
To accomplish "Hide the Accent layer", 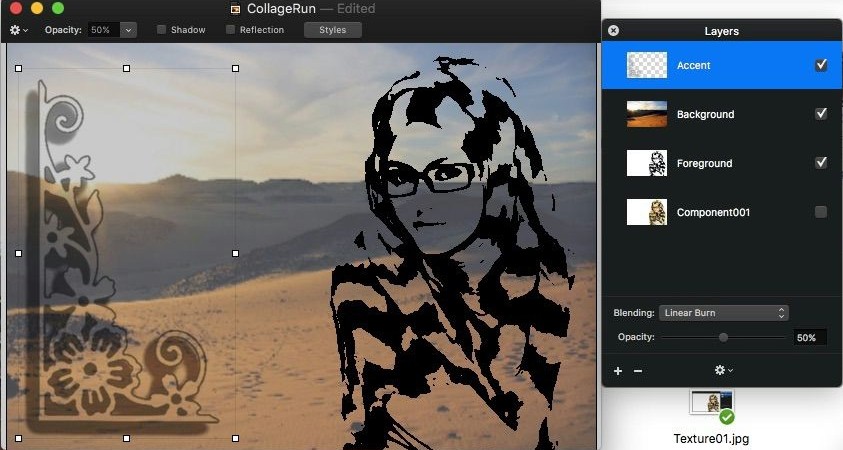I will 821,65.
